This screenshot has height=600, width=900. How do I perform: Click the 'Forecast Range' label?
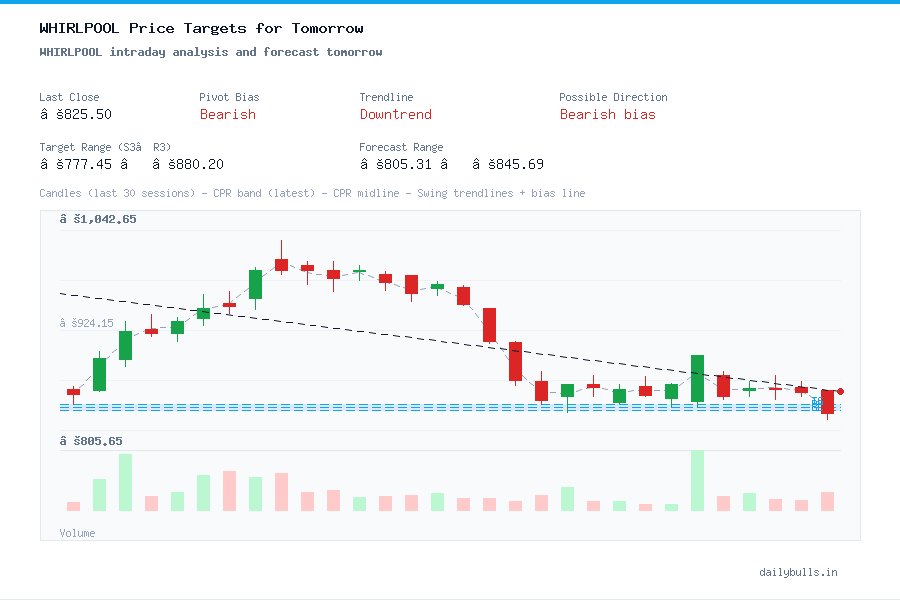click(401, 147)
